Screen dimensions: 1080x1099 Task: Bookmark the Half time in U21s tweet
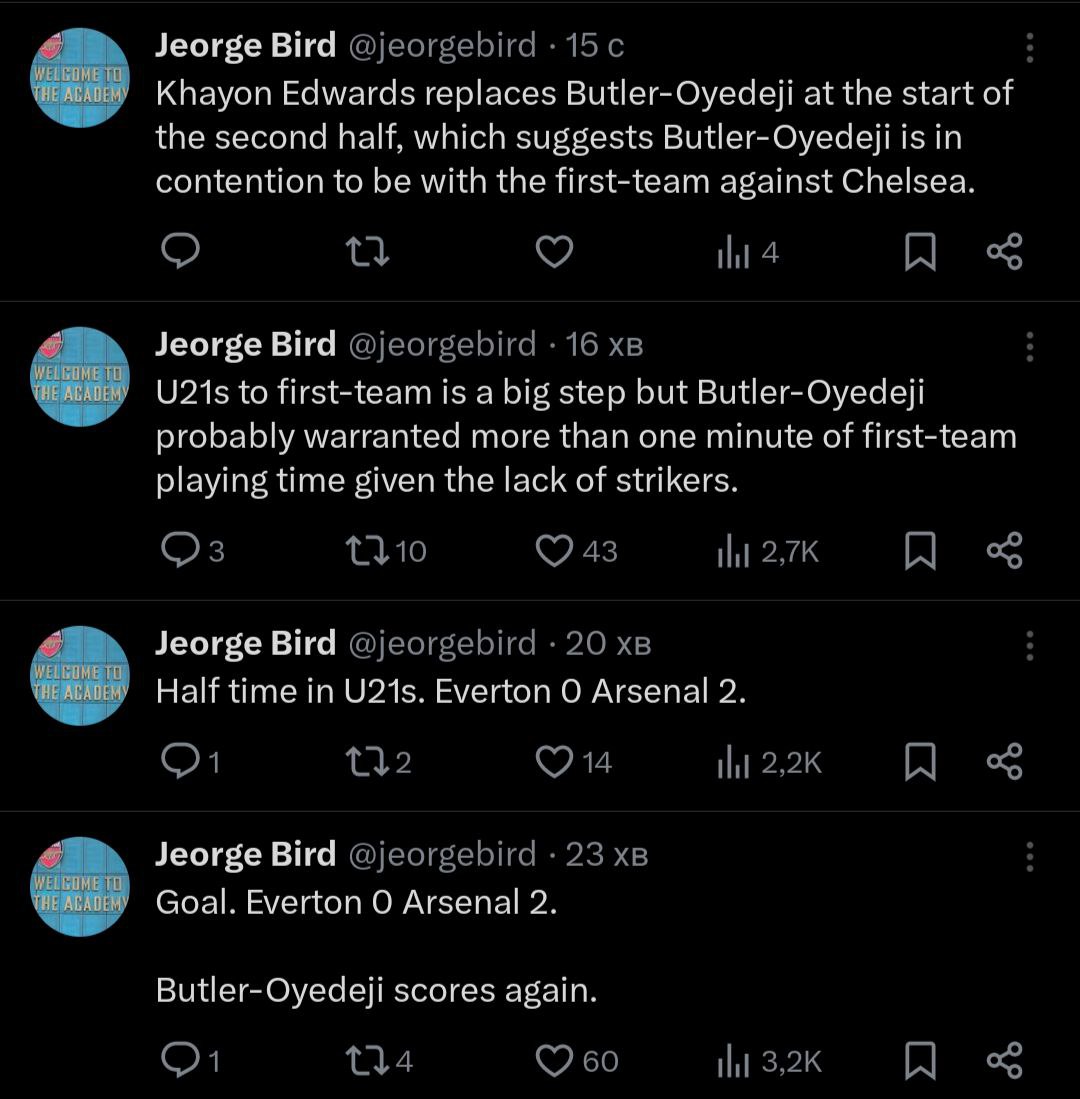920,762
